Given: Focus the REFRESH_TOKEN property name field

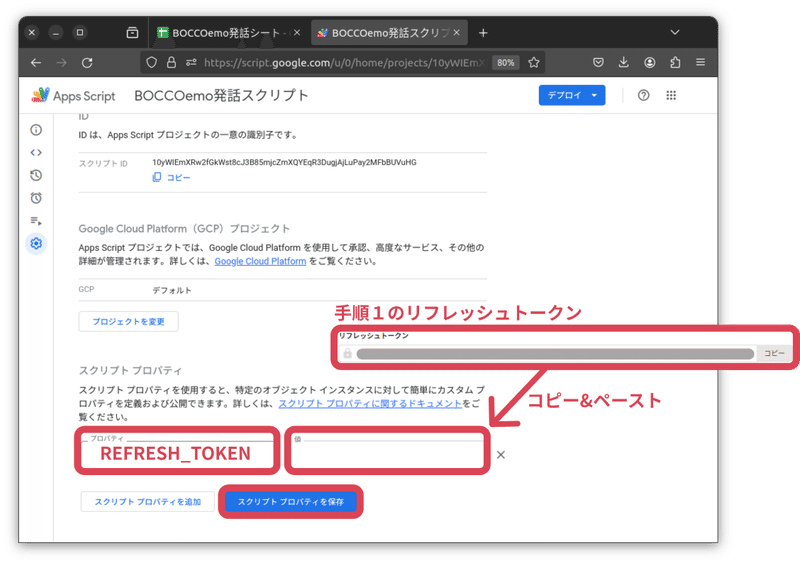Looking at the screenshot, I should [x=177, y=451].
